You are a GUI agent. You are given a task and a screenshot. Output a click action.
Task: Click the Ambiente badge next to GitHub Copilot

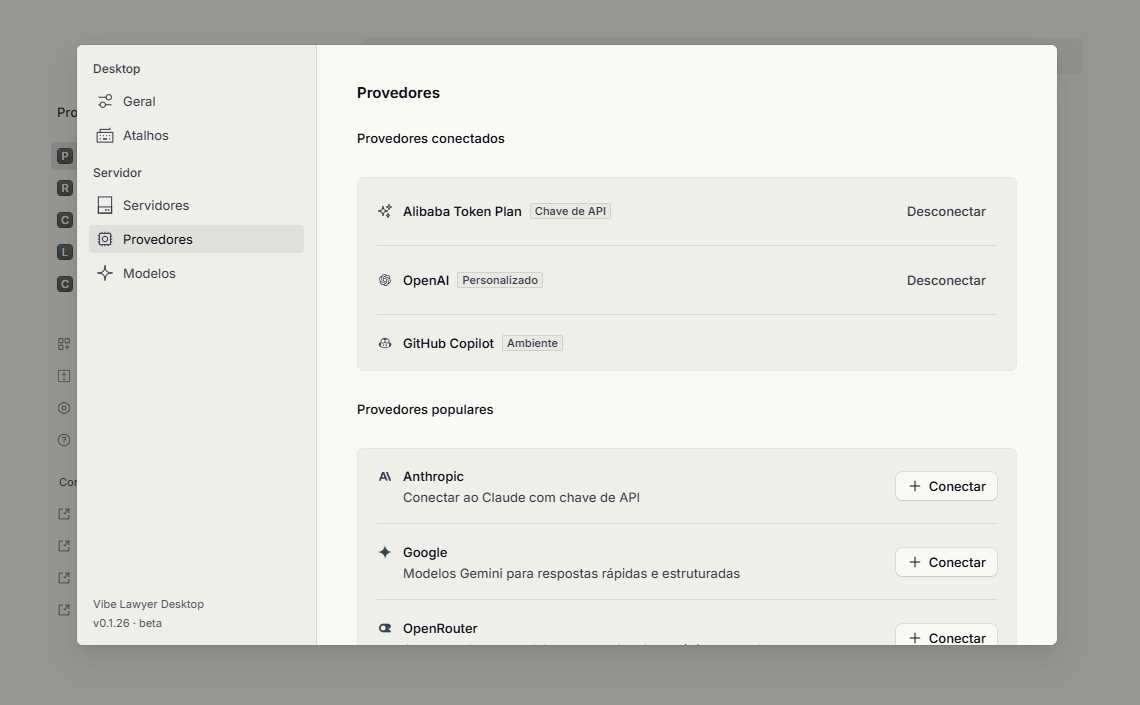point(532,343)
